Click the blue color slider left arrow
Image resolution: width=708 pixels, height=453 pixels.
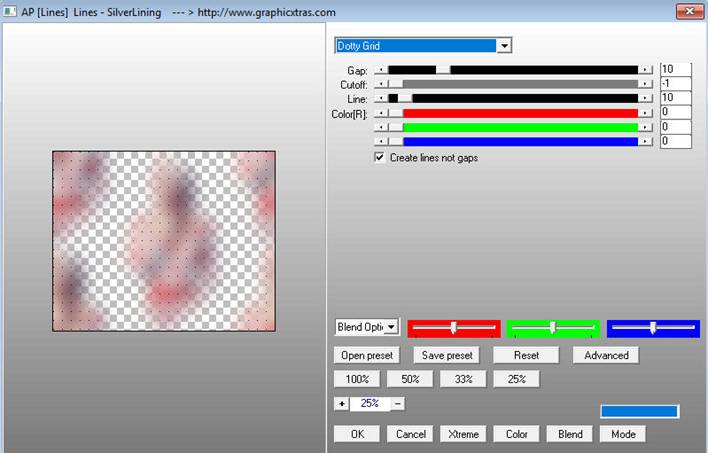380,142
